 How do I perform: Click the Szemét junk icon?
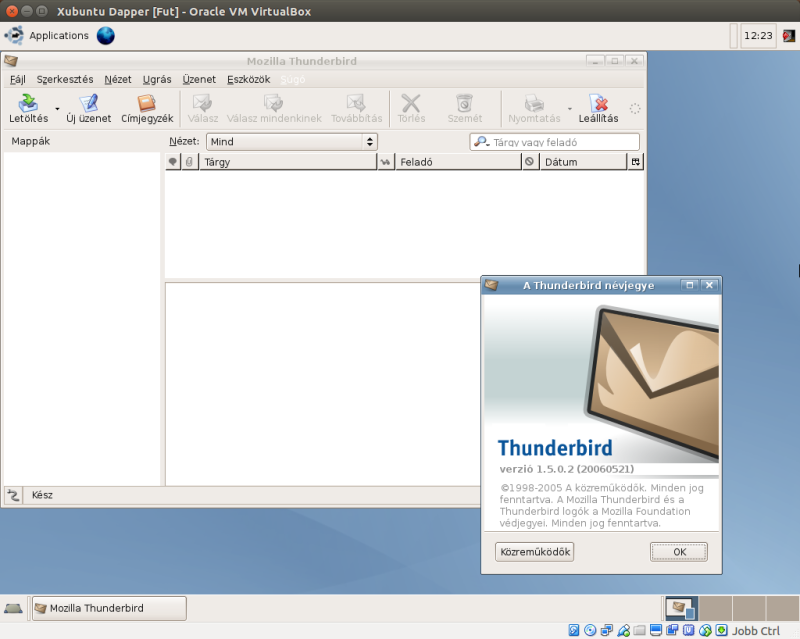tap(464, 108)
